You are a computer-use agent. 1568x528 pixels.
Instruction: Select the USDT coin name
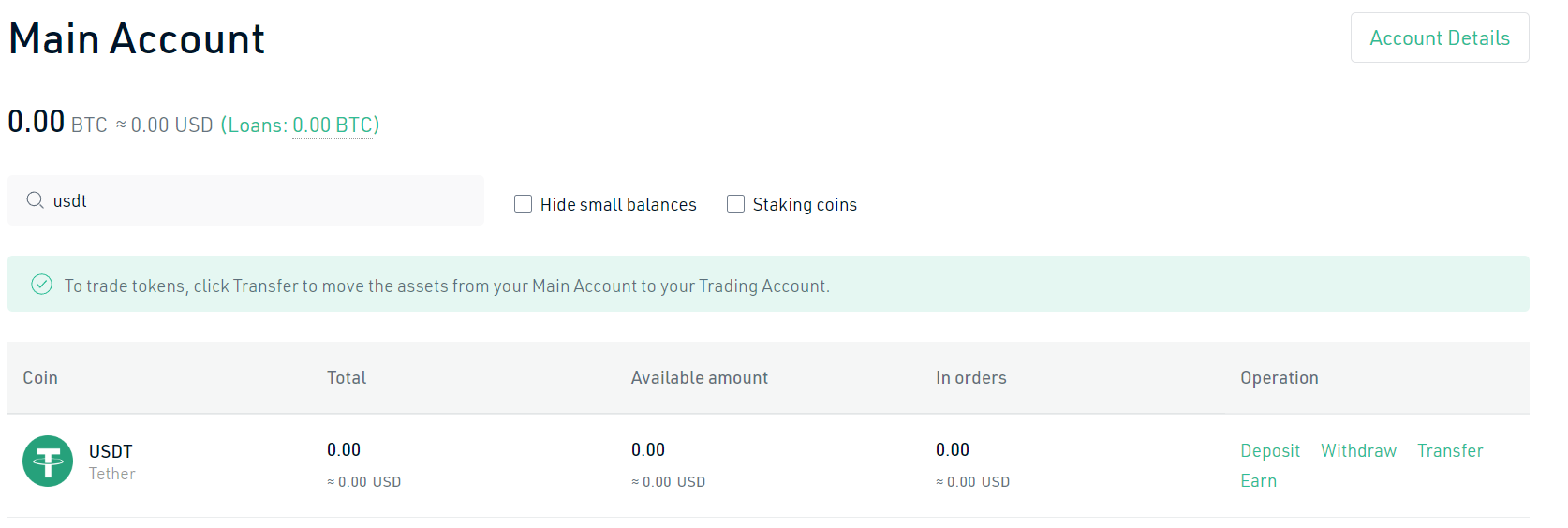[x=111, y=450]
